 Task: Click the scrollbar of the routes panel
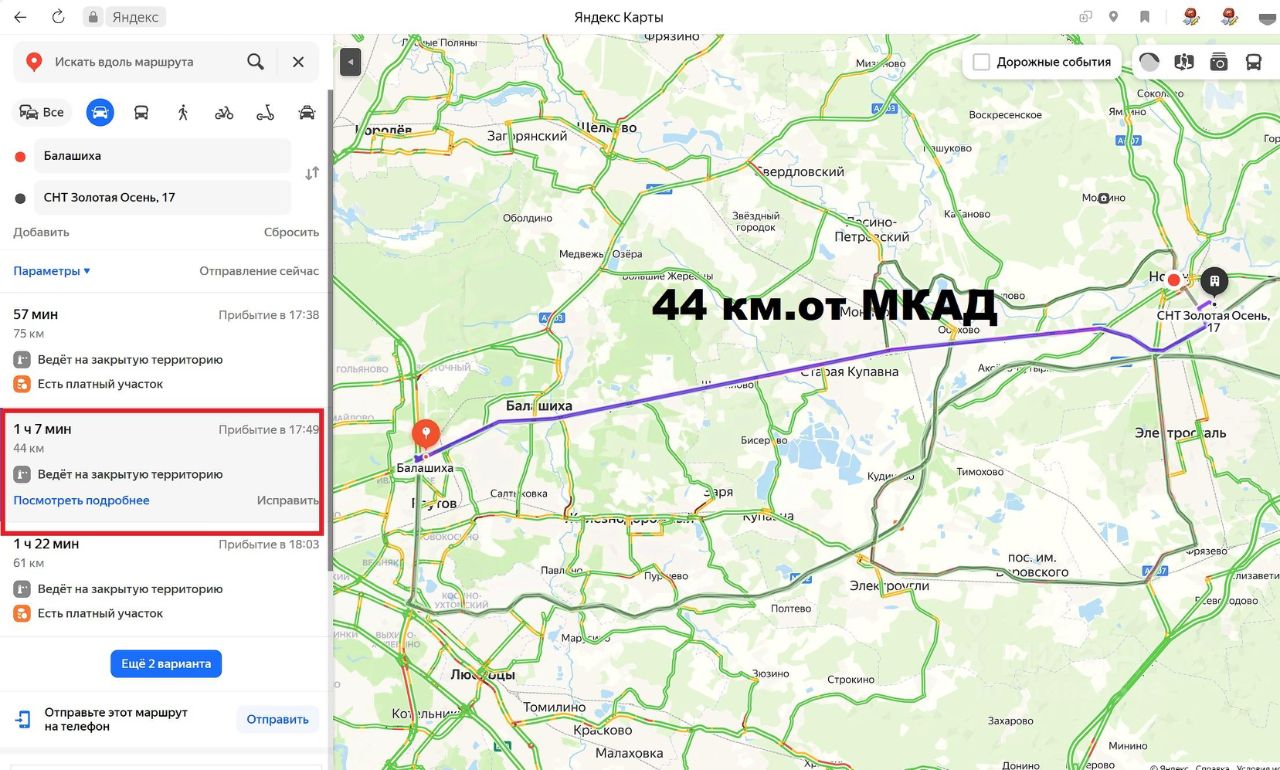coord(330,330)
